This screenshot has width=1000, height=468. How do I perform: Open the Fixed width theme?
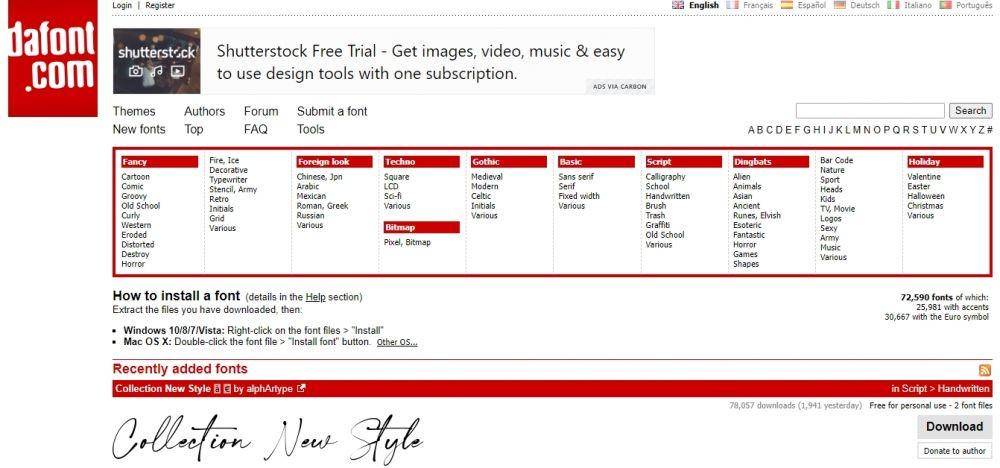point(579,196)
